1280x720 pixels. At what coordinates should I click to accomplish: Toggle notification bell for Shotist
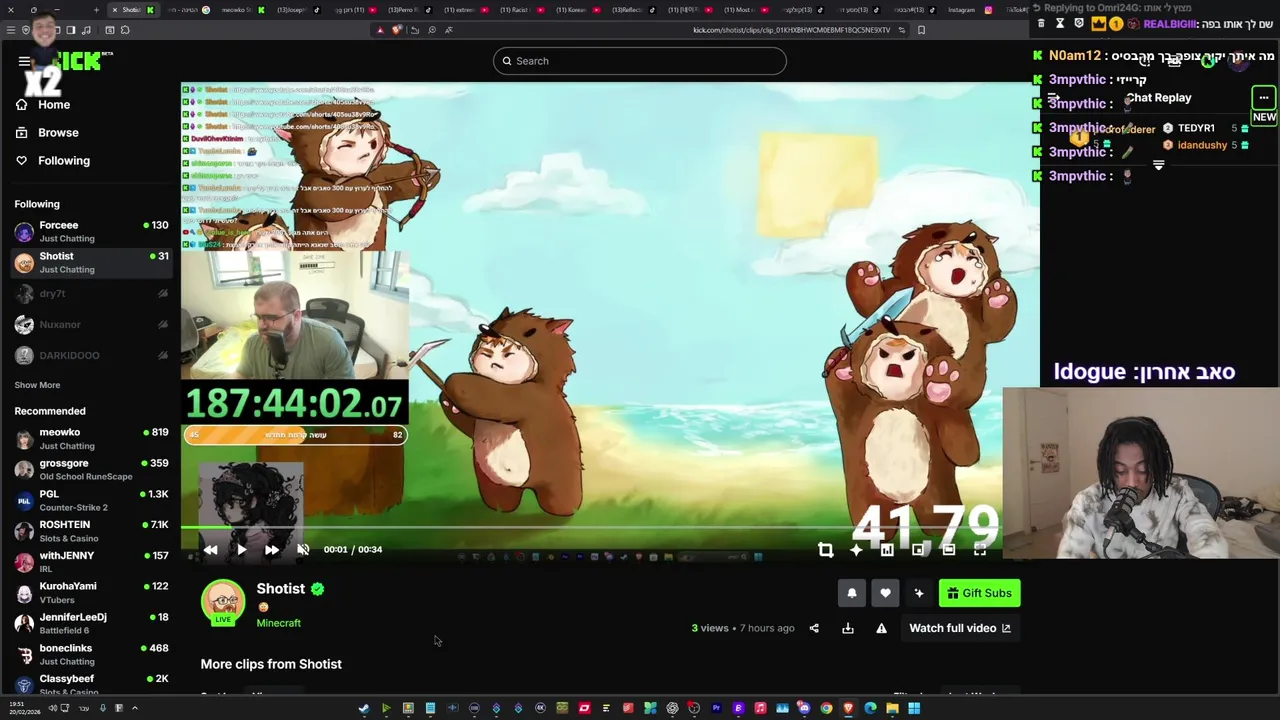[x=852, y=593]
